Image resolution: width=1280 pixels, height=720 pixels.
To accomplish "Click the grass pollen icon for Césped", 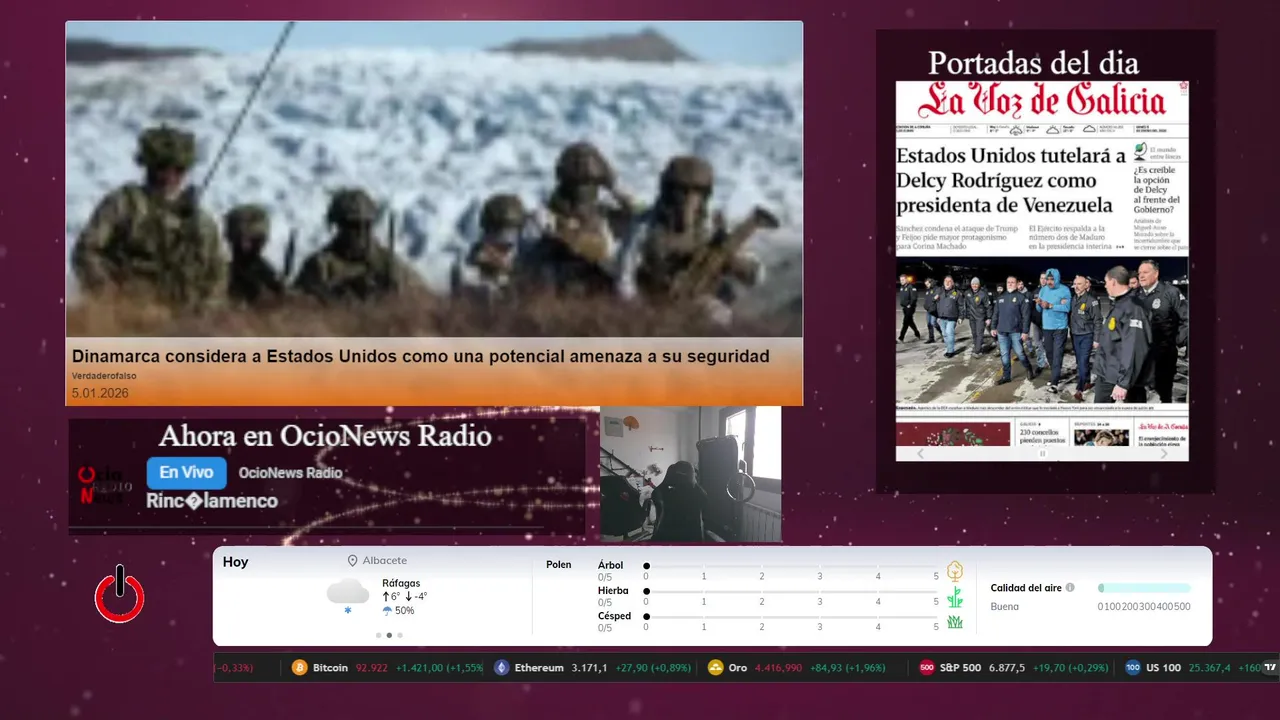I will pos(954,622).
